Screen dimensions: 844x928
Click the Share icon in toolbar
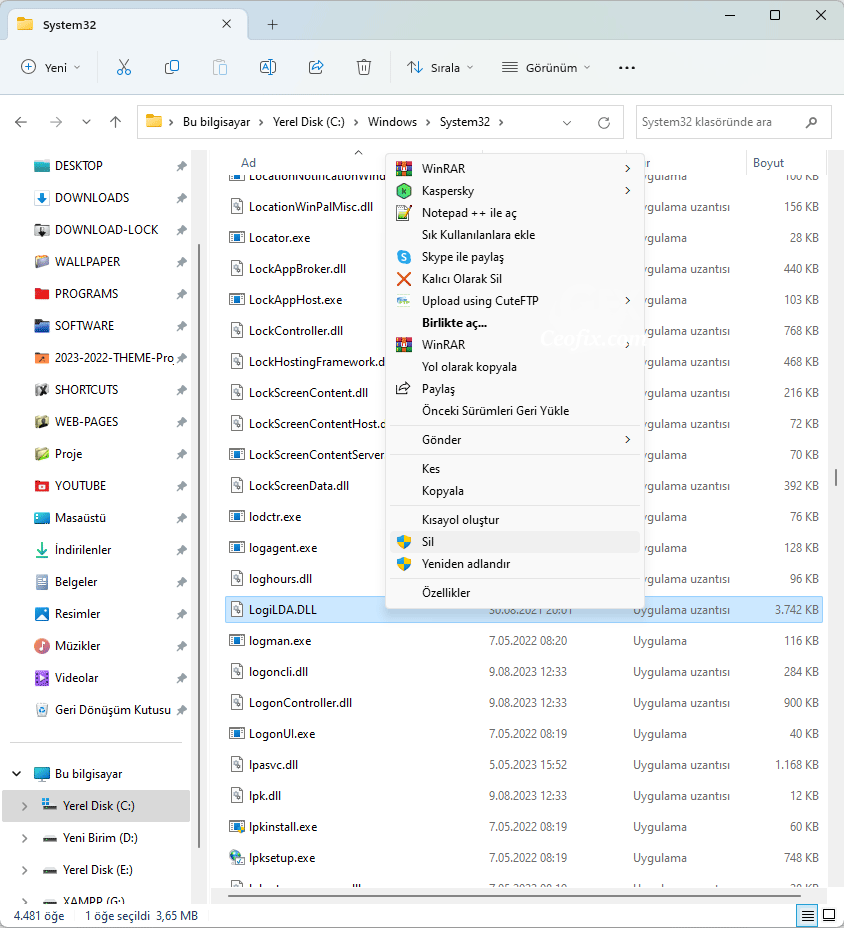click(316, 67)
